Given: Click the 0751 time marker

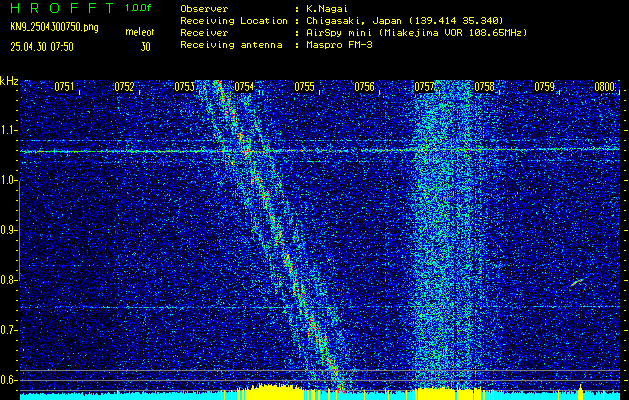Looking at the screenshot, I should point(64,87).
